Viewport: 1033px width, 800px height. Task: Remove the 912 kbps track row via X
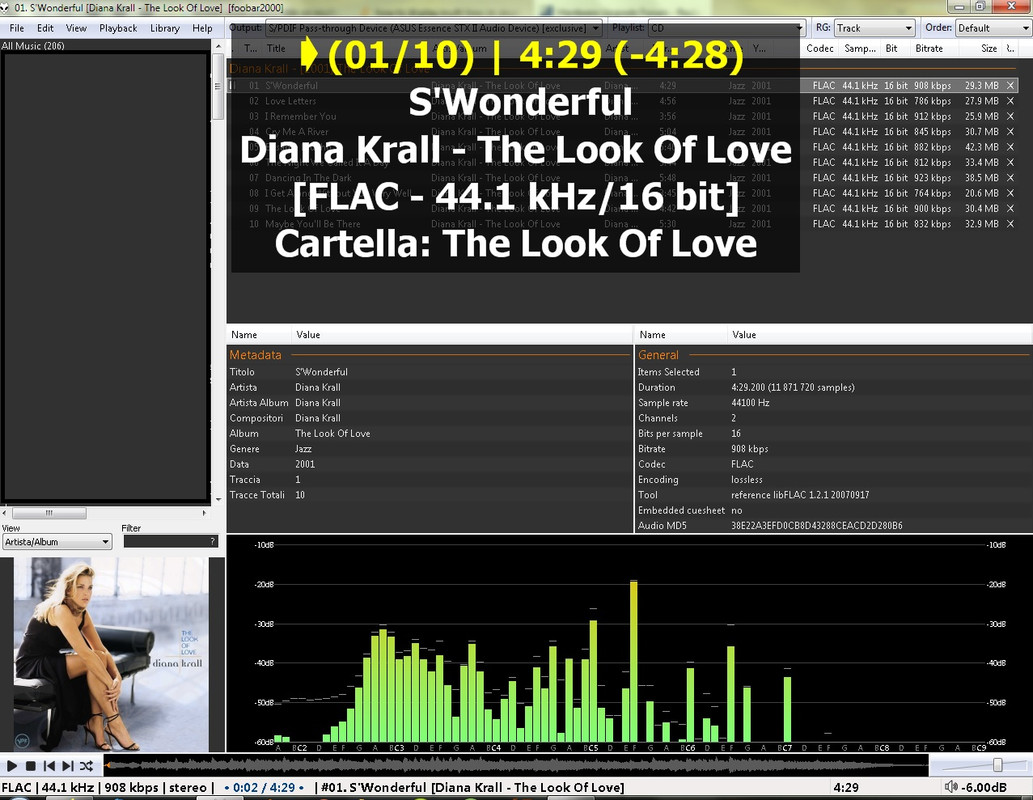(1010, 116)
